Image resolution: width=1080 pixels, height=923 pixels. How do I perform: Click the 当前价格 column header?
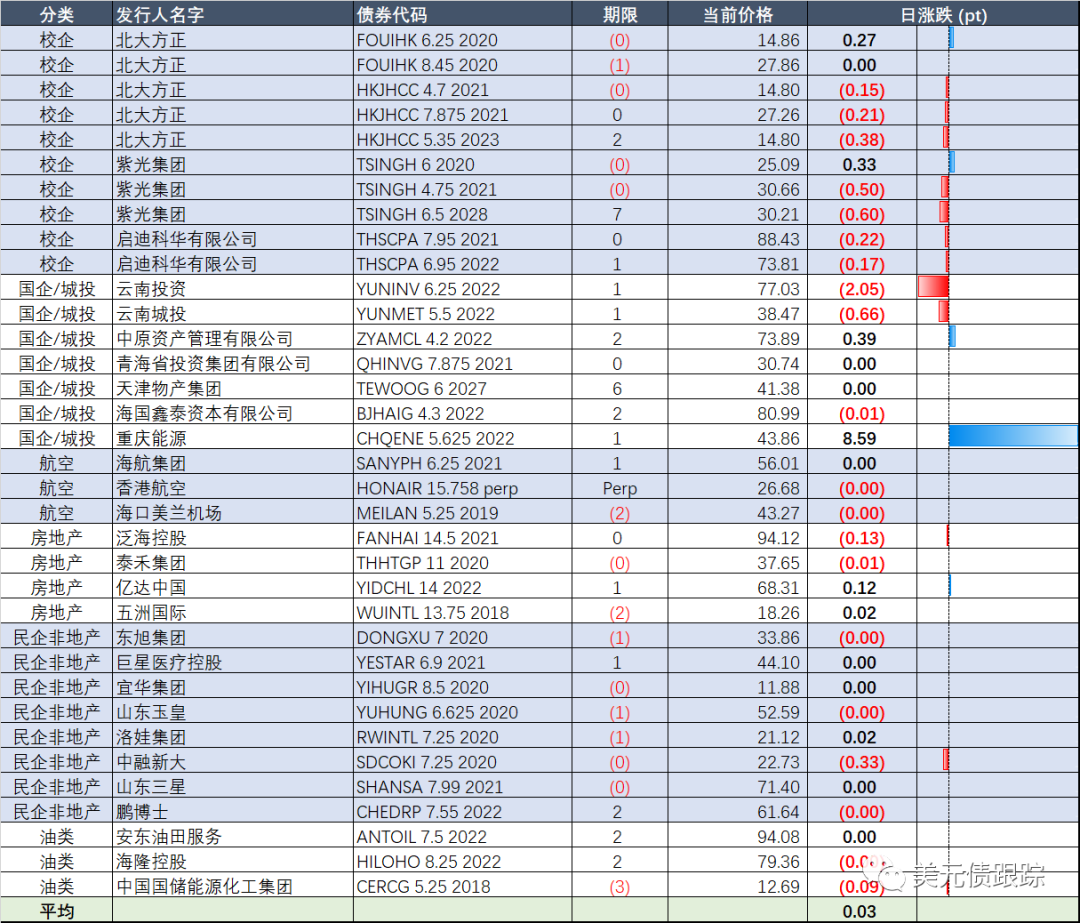pos(738,14)
